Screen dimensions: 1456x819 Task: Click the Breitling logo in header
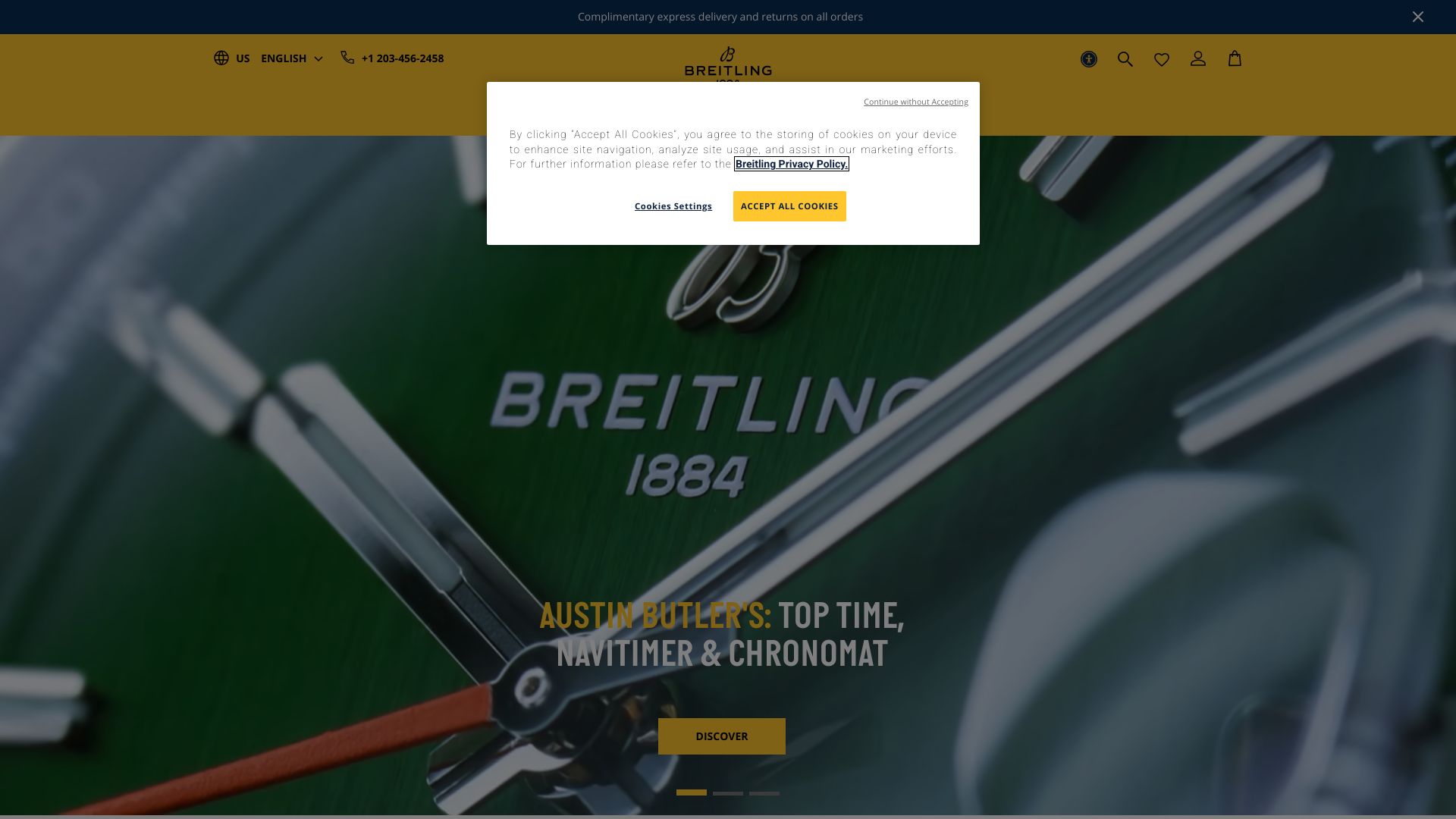click(x=728, y=64)
